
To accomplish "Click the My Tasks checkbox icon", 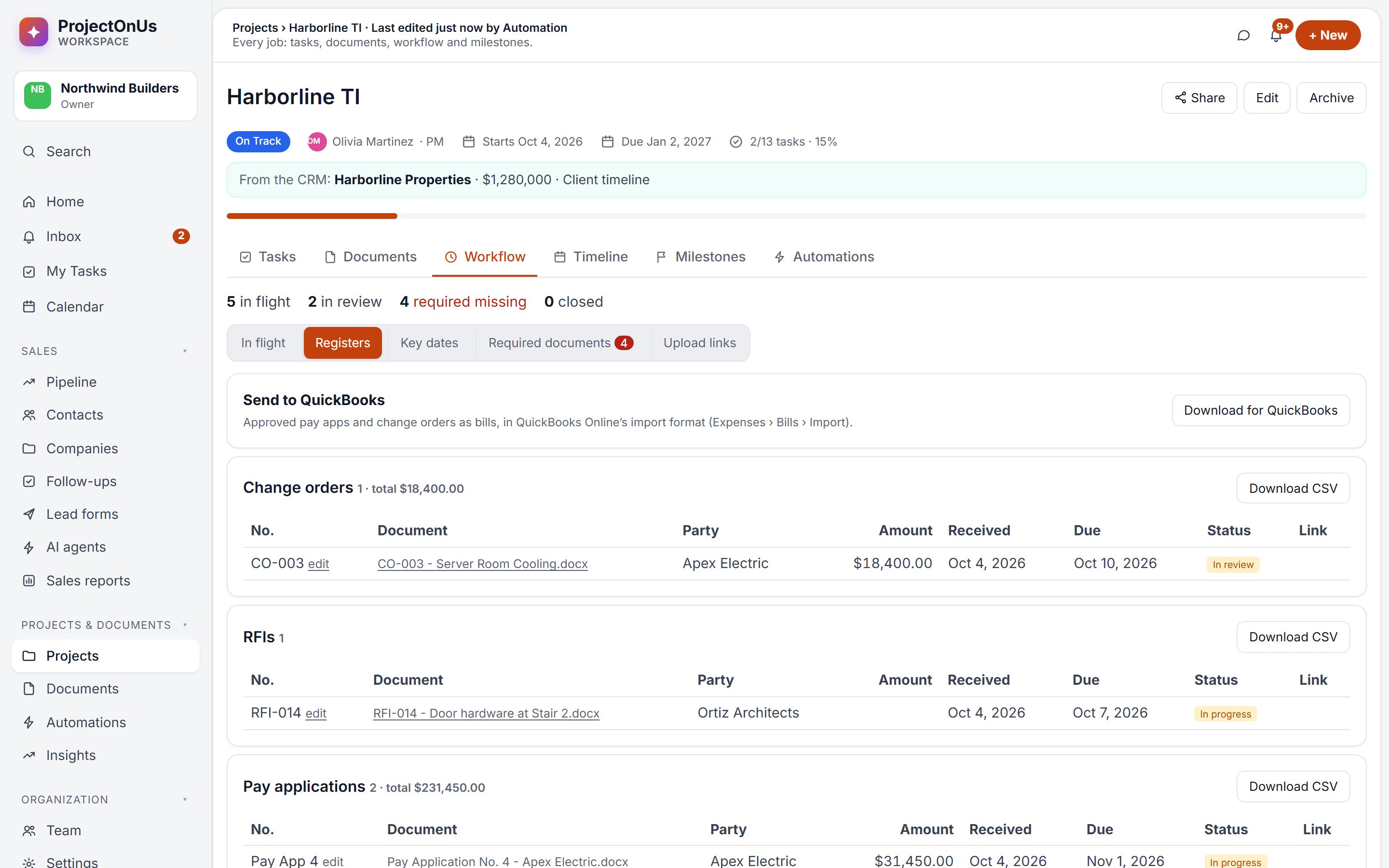I will tap(29, 271).
